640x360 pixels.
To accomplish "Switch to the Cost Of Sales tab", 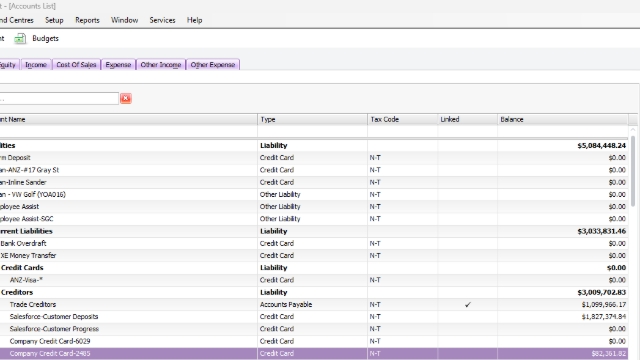I will [76, 64].
